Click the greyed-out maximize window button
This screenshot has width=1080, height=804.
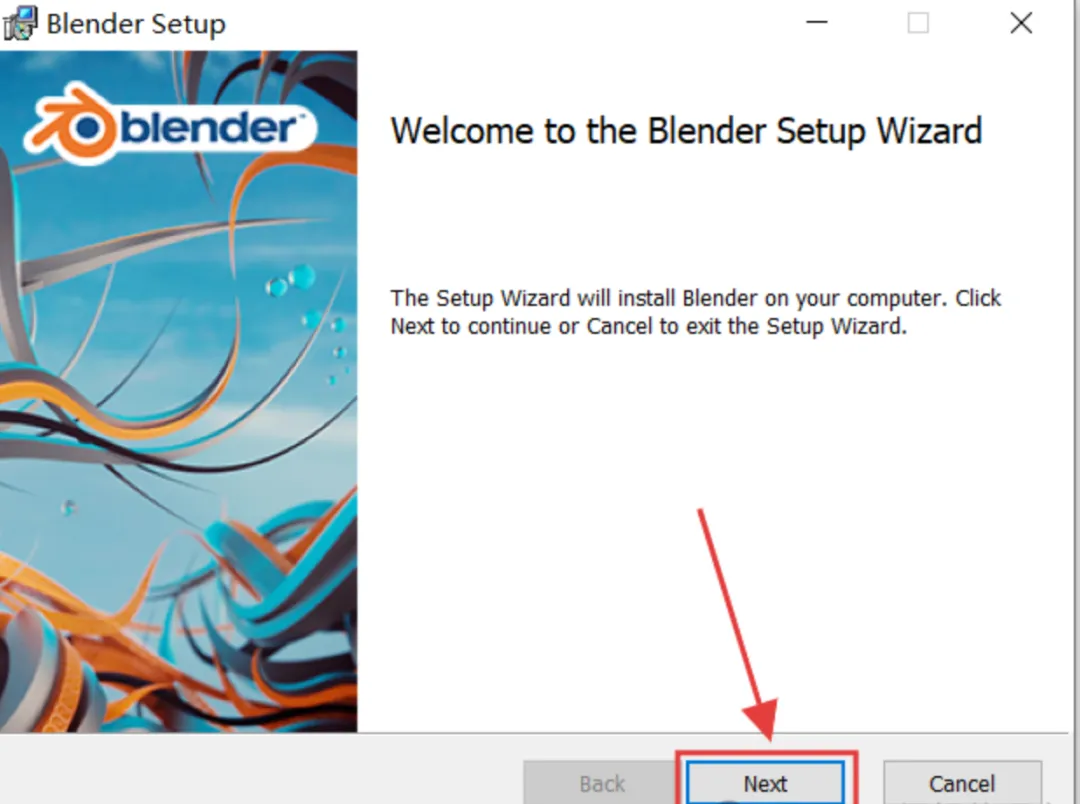[x=917, y=23]
